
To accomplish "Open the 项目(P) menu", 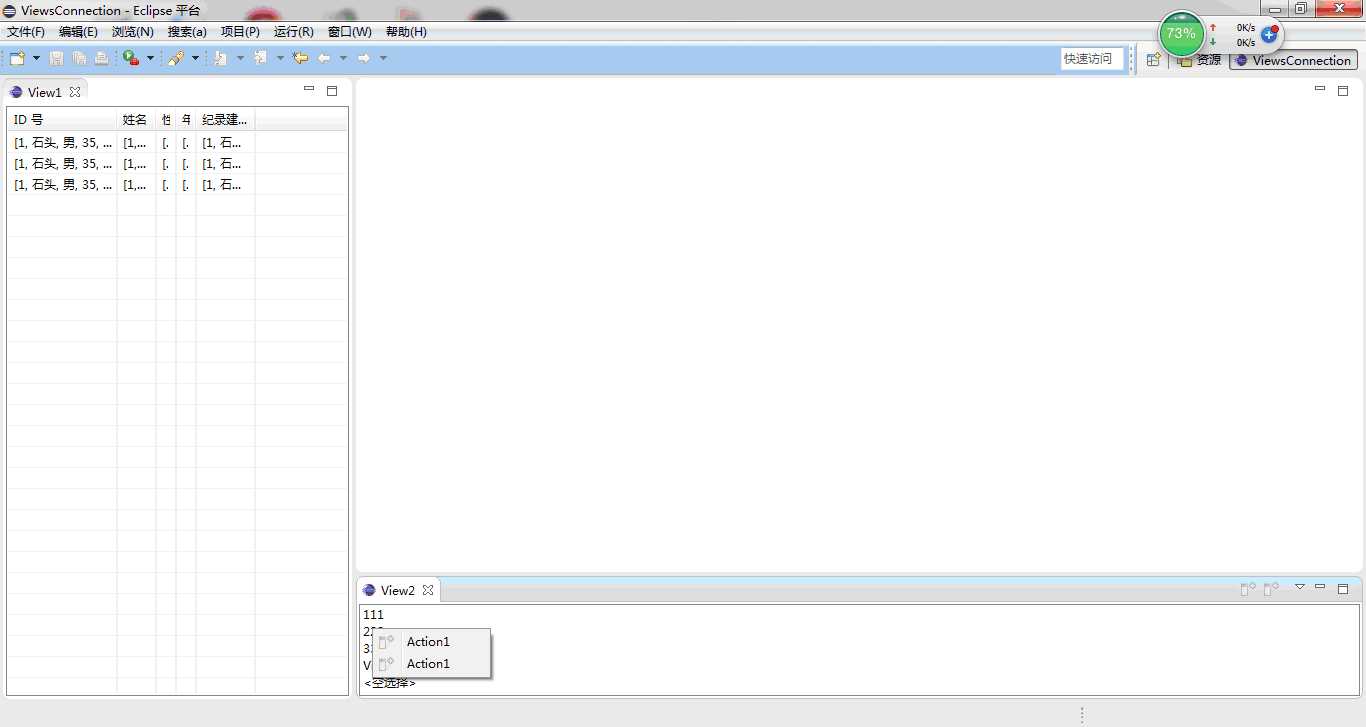I will (x=240, y=32).
